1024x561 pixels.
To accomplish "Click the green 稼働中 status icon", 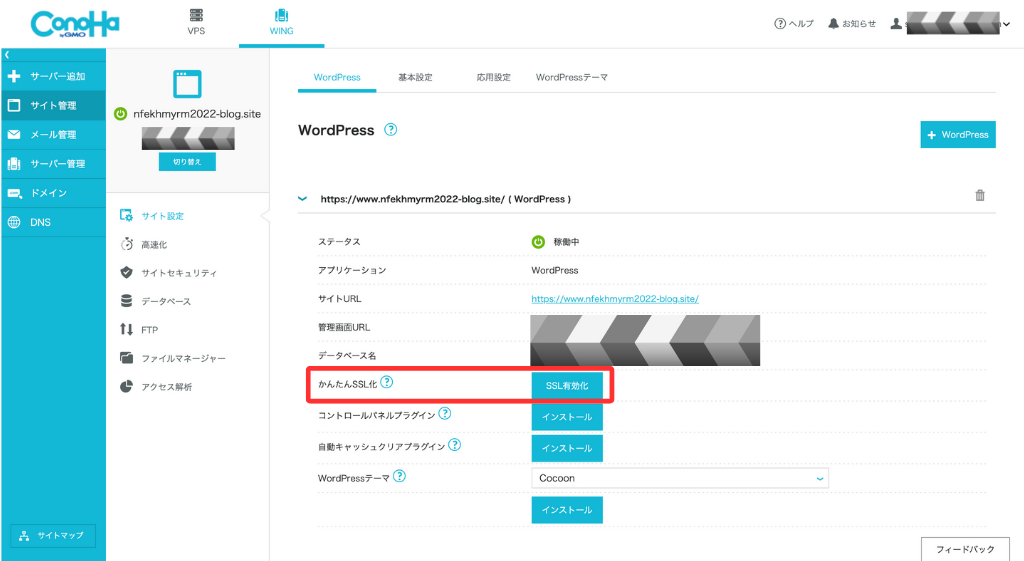I will click(x=538, y=242).
